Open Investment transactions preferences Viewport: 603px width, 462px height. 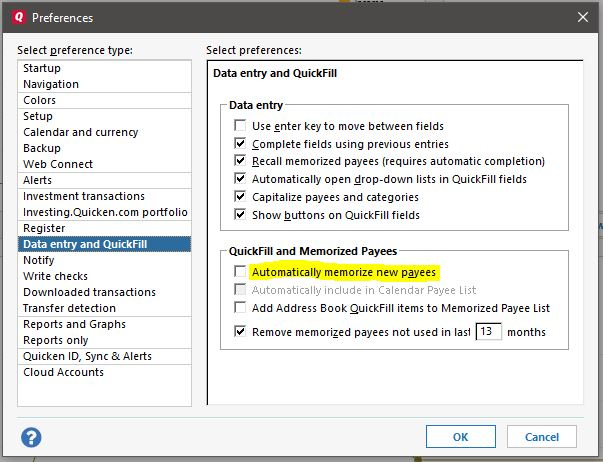click(104, 196)
